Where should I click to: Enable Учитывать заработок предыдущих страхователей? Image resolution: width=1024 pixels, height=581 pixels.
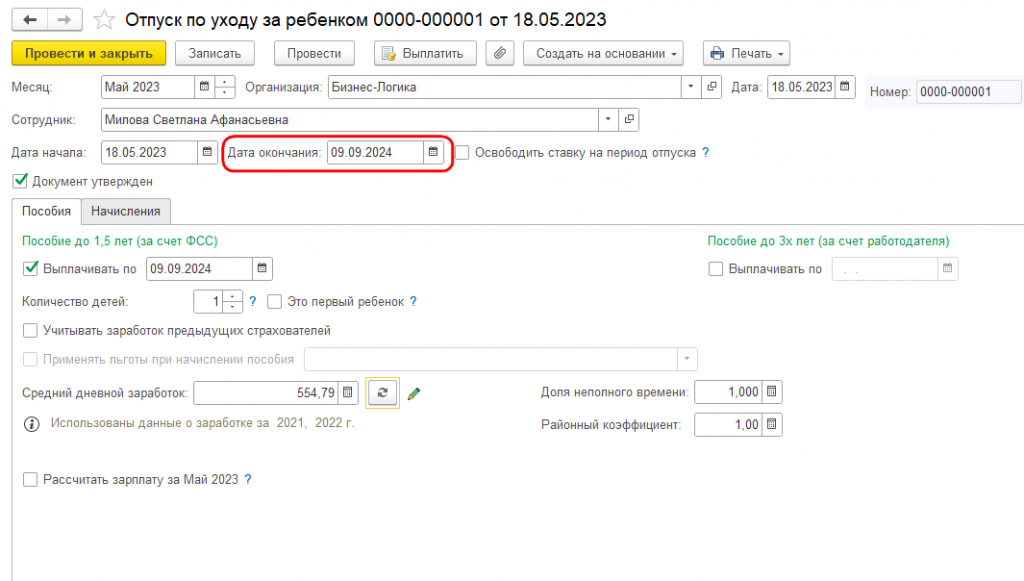tap(31, 330)
